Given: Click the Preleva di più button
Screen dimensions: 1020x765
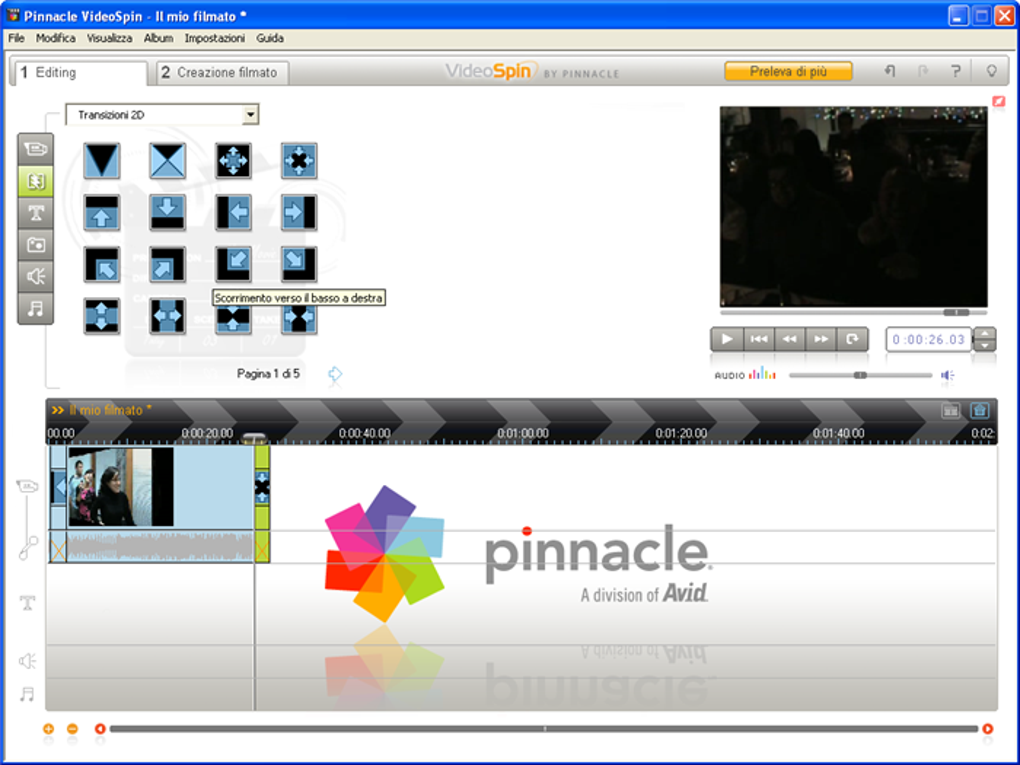Looking at the screenshot, I should 788,72.
